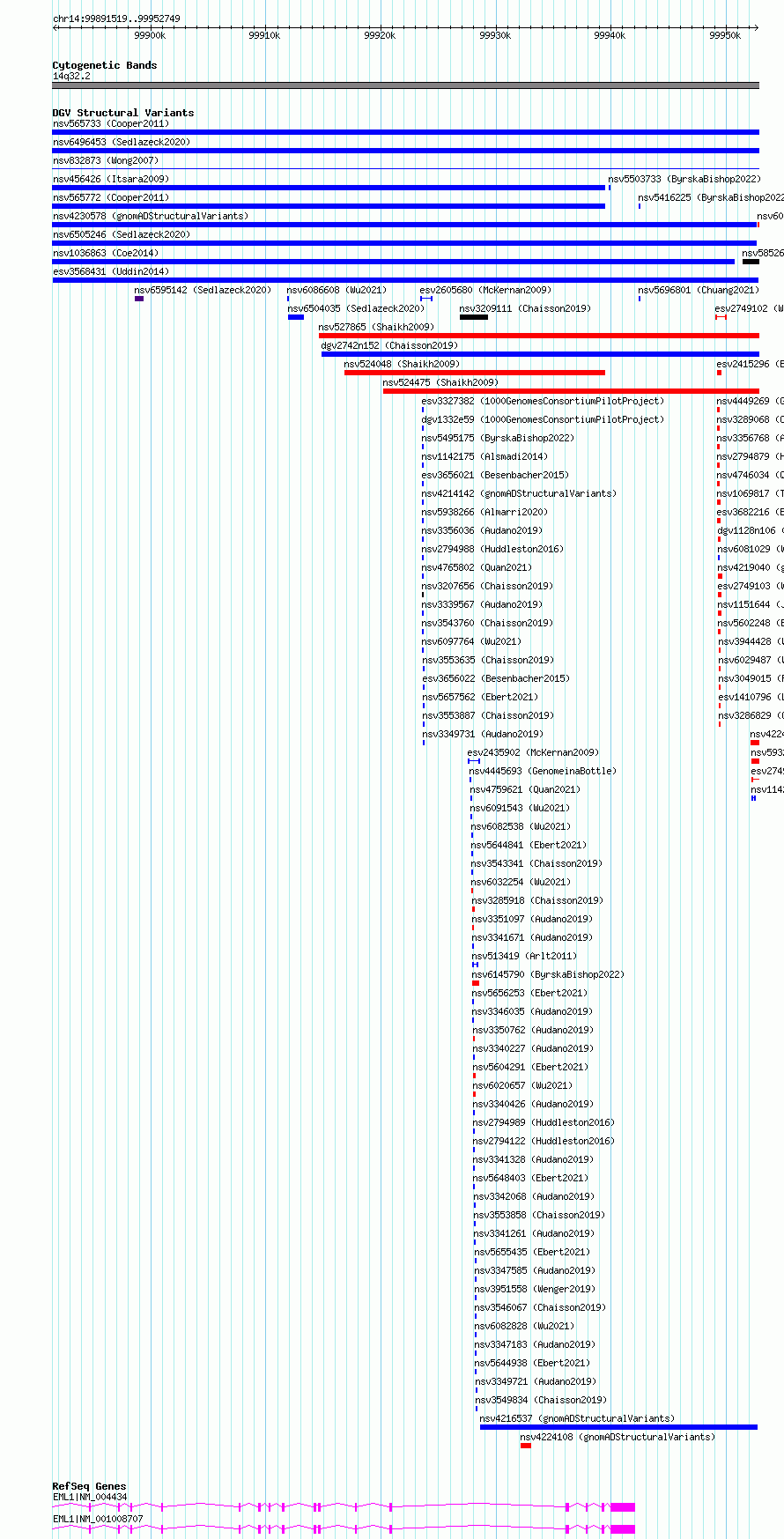The width and height of the screenshot is (784, 1539).
Task: Select nsv1142175 (Alsmadi2014) label
Action: point(484,457)
